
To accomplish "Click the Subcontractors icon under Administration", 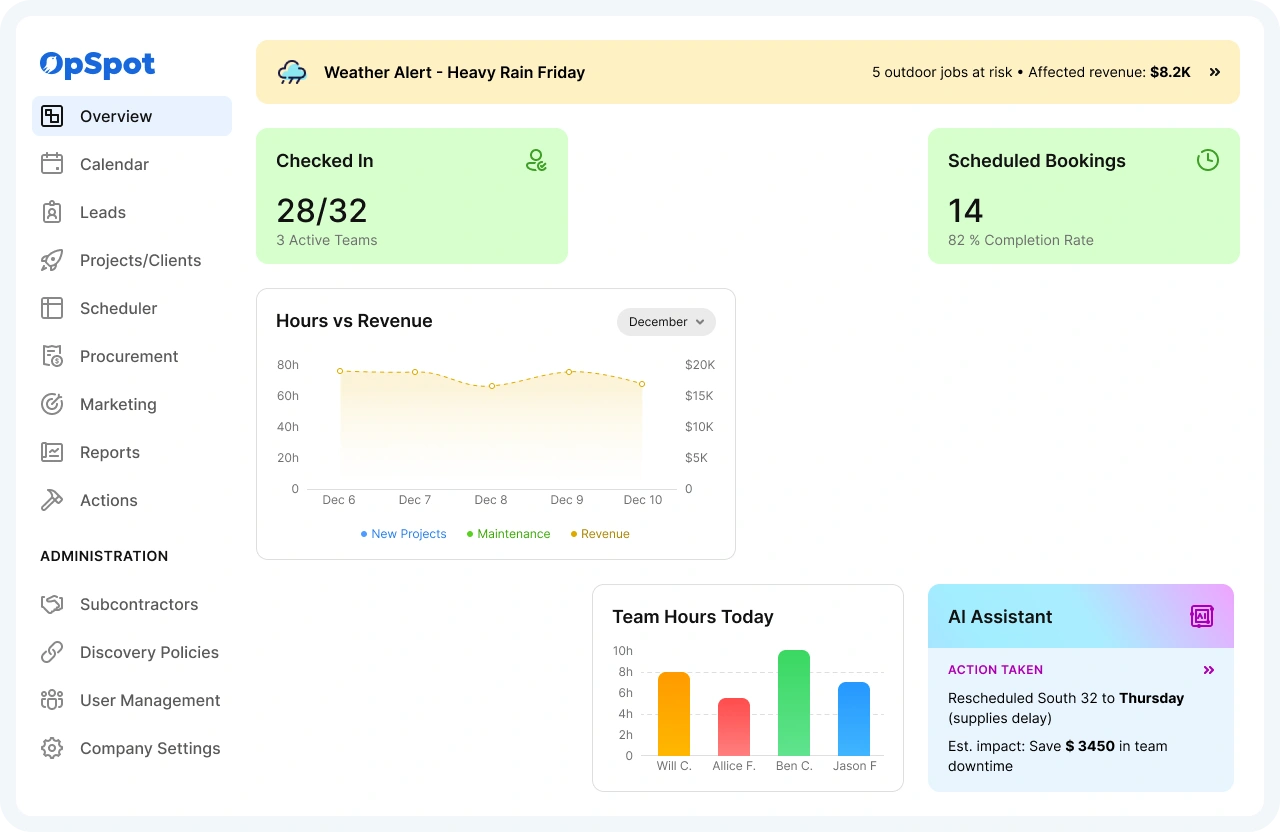I will pos(52,604).
